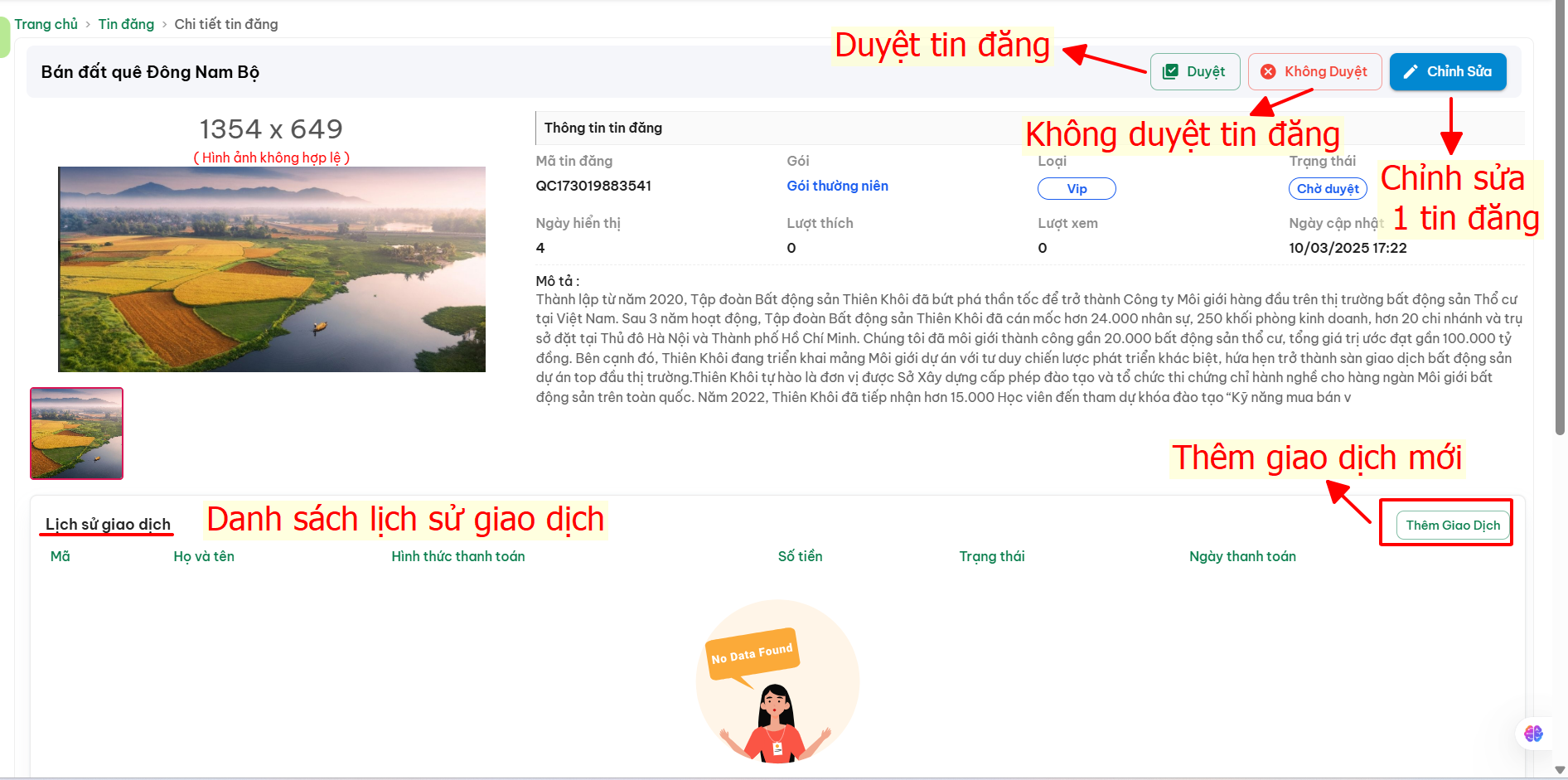Click the Chờ duyệt status badge
Viewport: 1568px width, 780px height.
(x=1328, y=189)
